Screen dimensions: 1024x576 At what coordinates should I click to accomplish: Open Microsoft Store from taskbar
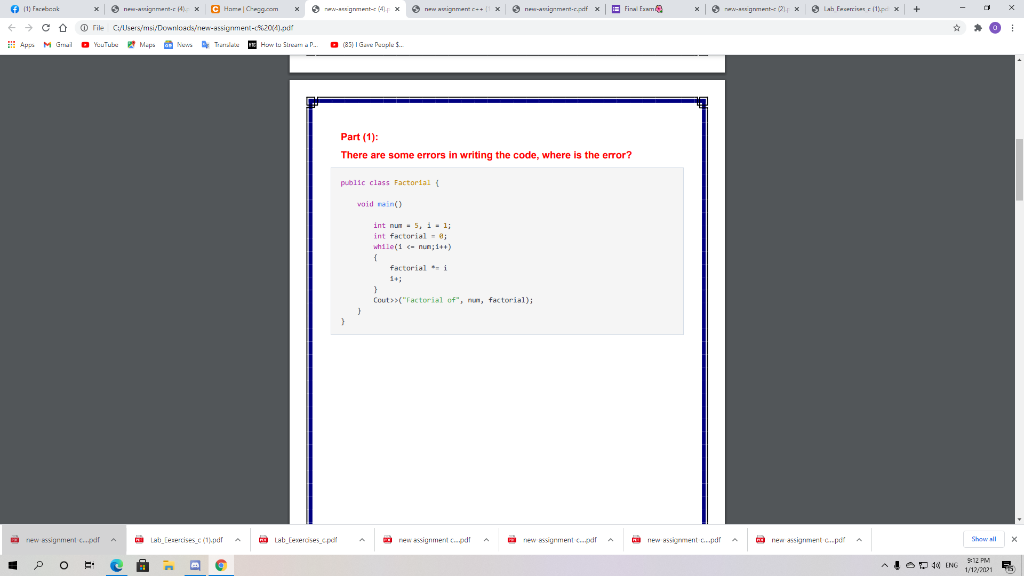(x=142, y=566)
